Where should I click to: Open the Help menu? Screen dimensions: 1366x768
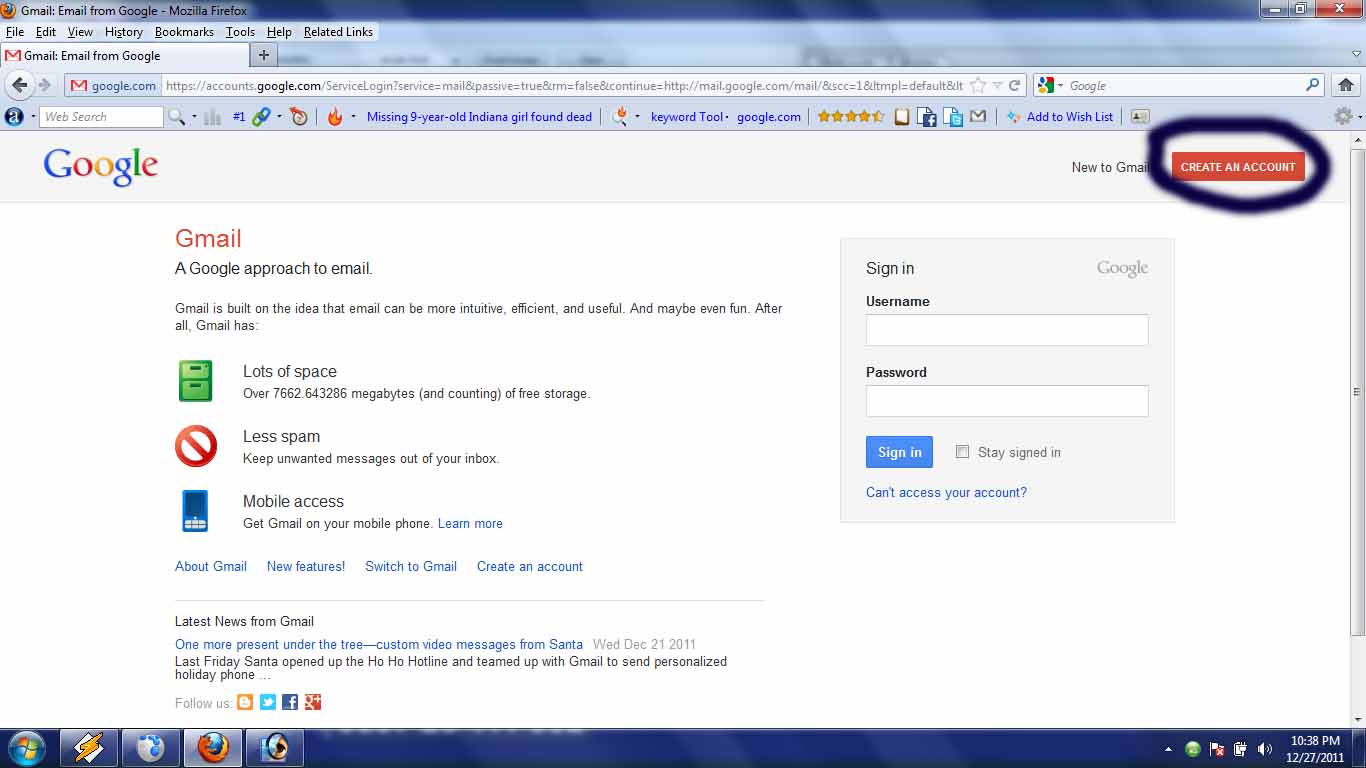pos(280,32)
